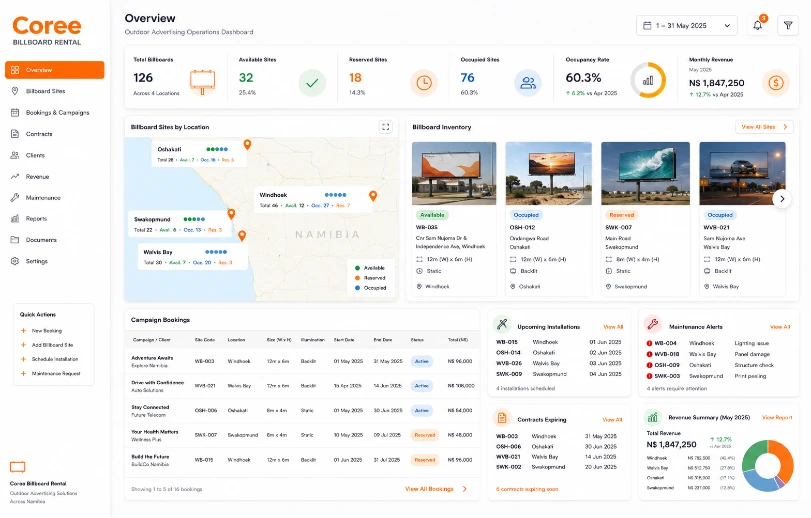811x518 pixels.
Task: Open the OSH-012 sunset billboard thumbnail
Action: 548,174
